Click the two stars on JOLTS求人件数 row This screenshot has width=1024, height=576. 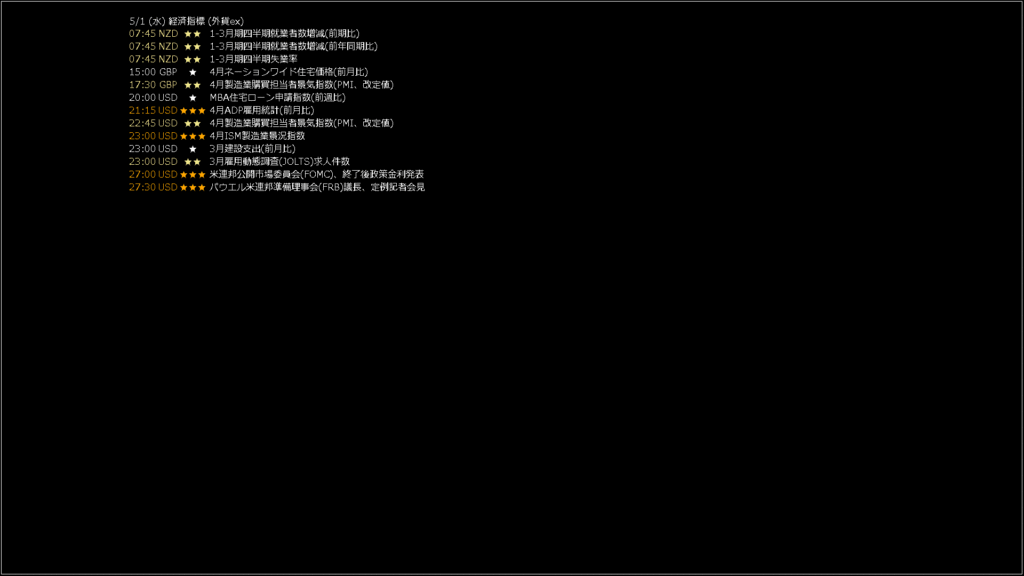(x=193, y=162)
